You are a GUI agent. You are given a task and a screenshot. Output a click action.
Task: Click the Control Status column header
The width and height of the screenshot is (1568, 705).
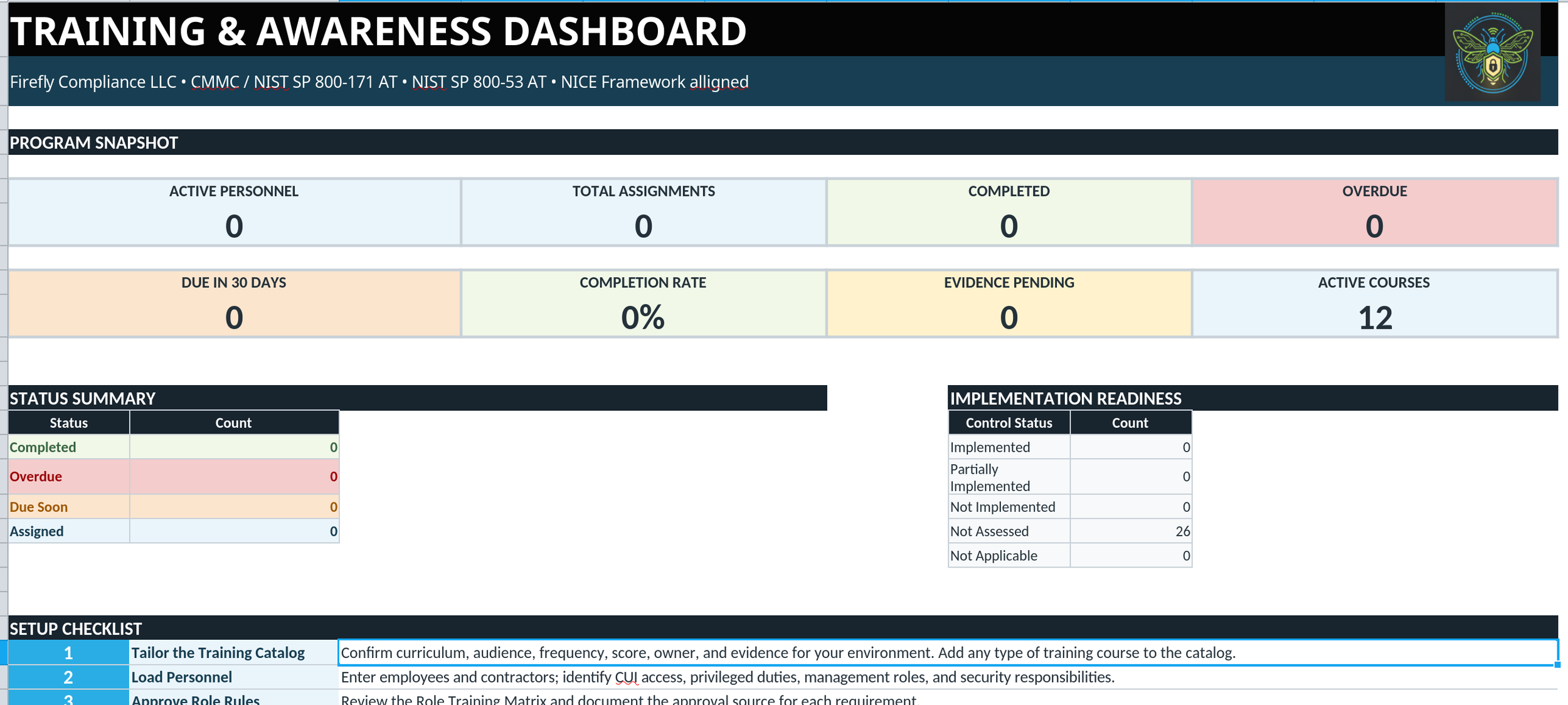(x=1009, y=423)
